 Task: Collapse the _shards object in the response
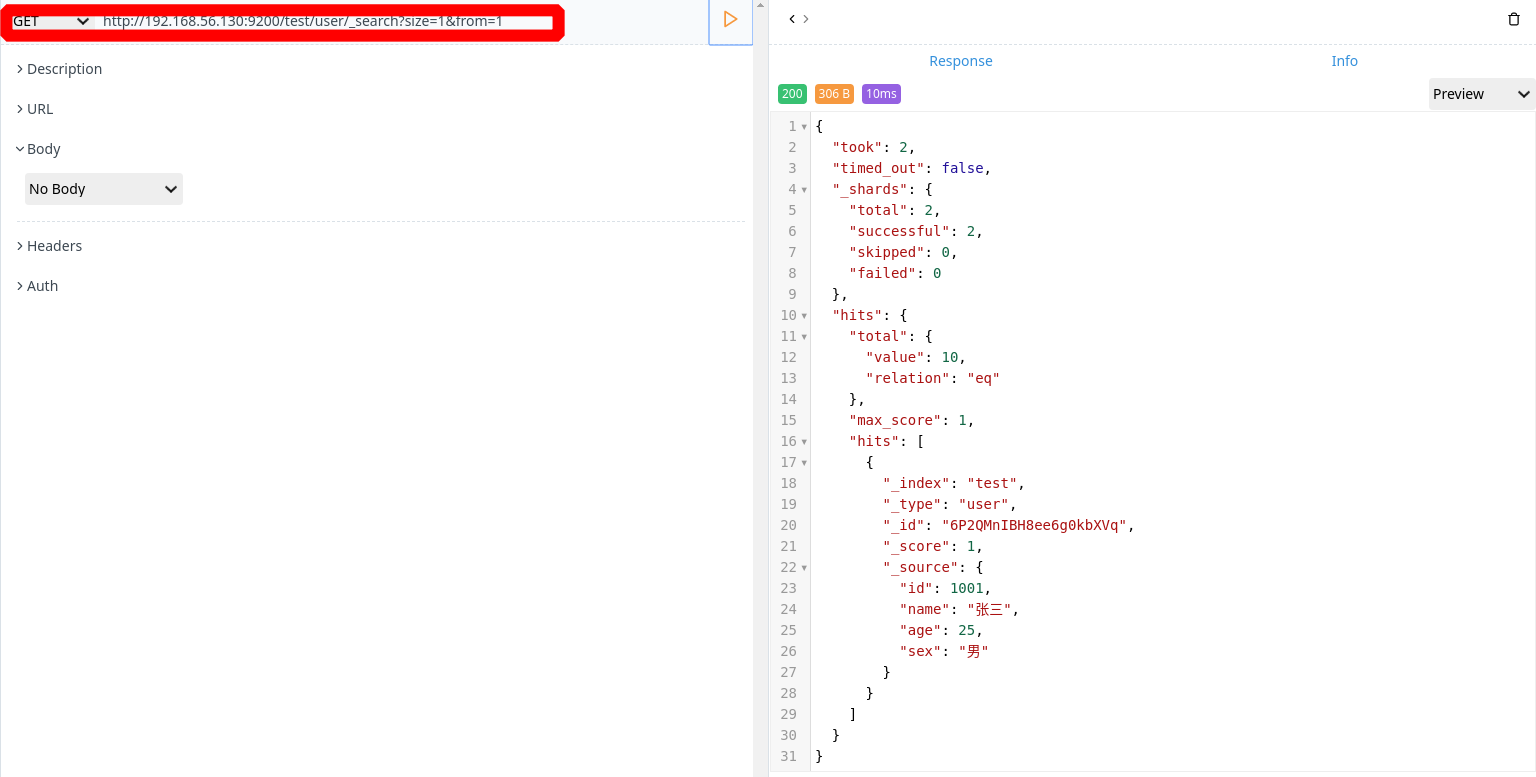(806, 189)
